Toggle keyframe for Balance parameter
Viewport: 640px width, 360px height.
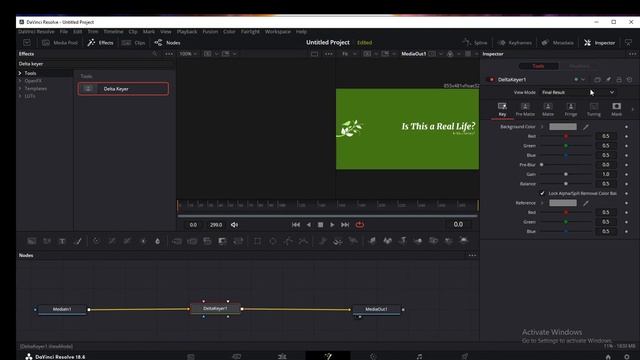[x=626, y=184]
